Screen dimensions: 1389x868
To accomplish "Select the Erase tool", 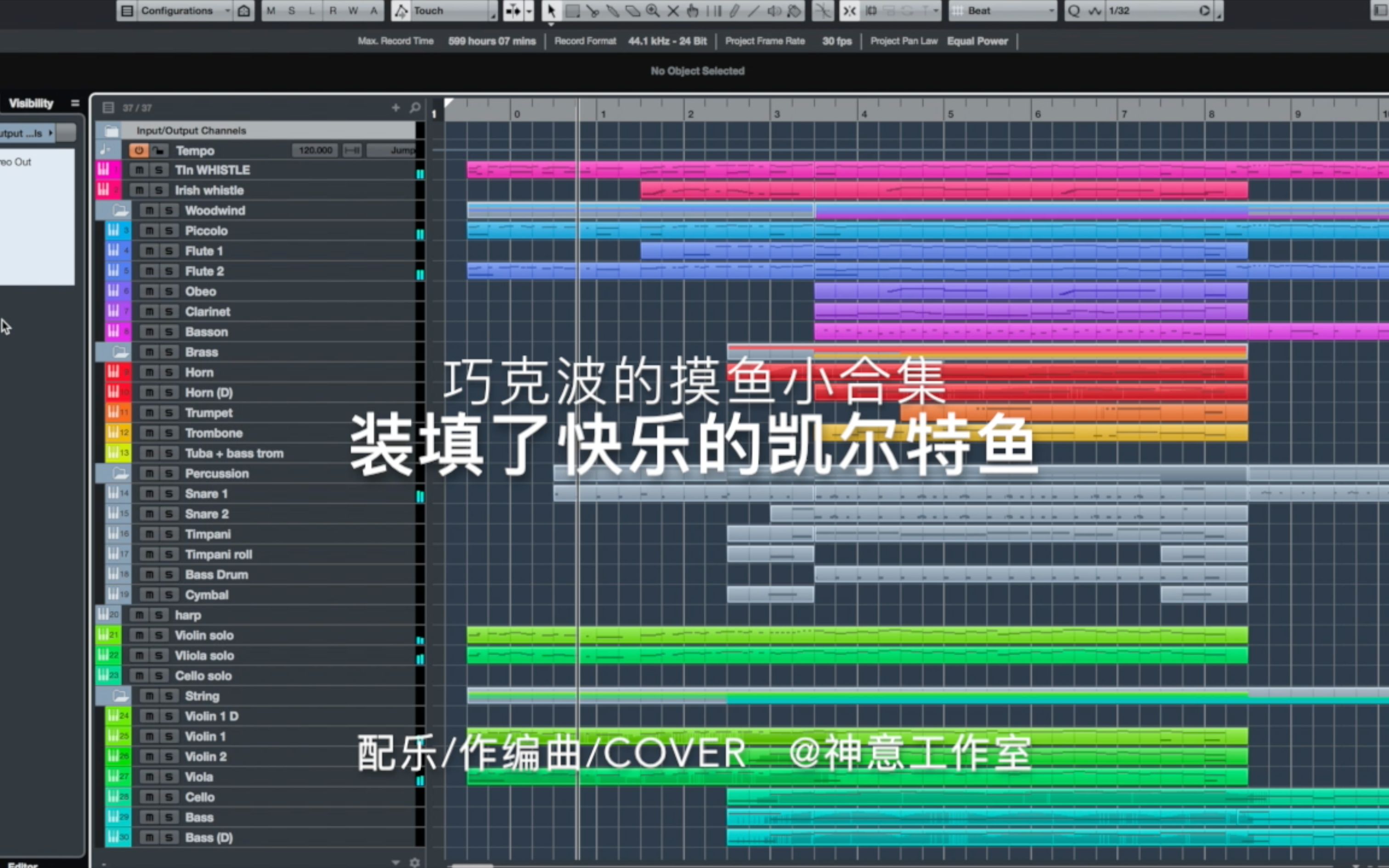I will tap(632, 10).
